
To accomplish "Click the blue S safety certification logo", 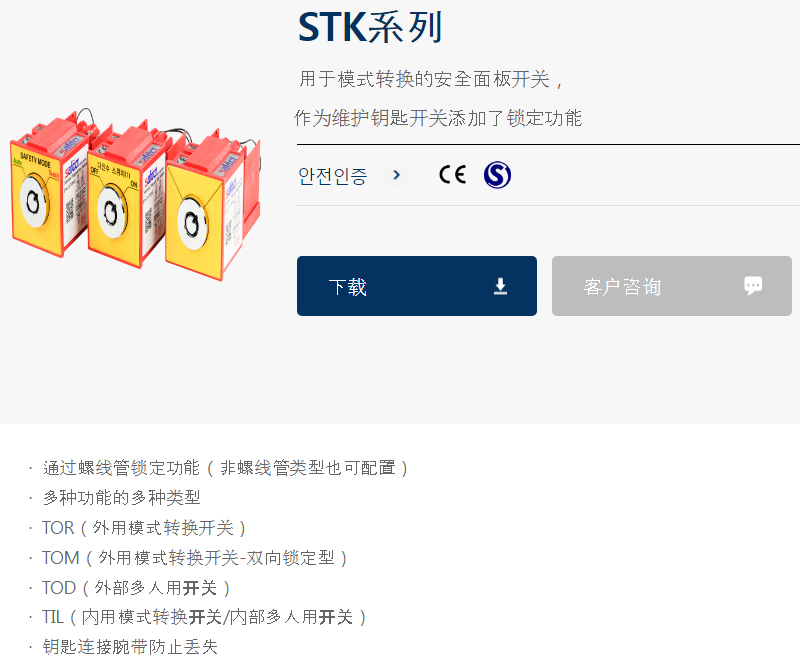I will (497, 175).
